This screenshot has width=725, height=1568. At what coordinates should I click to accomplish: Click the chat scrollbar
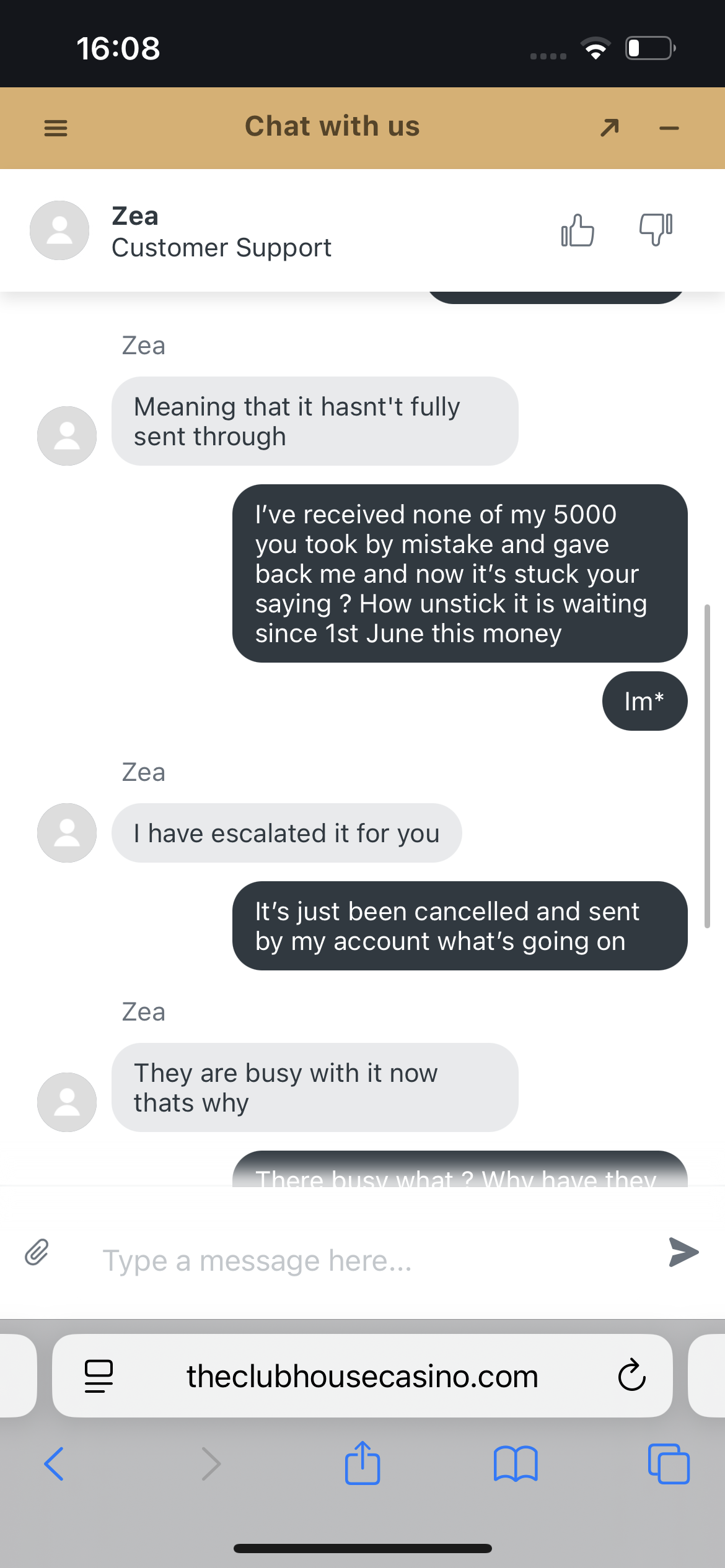707,765
